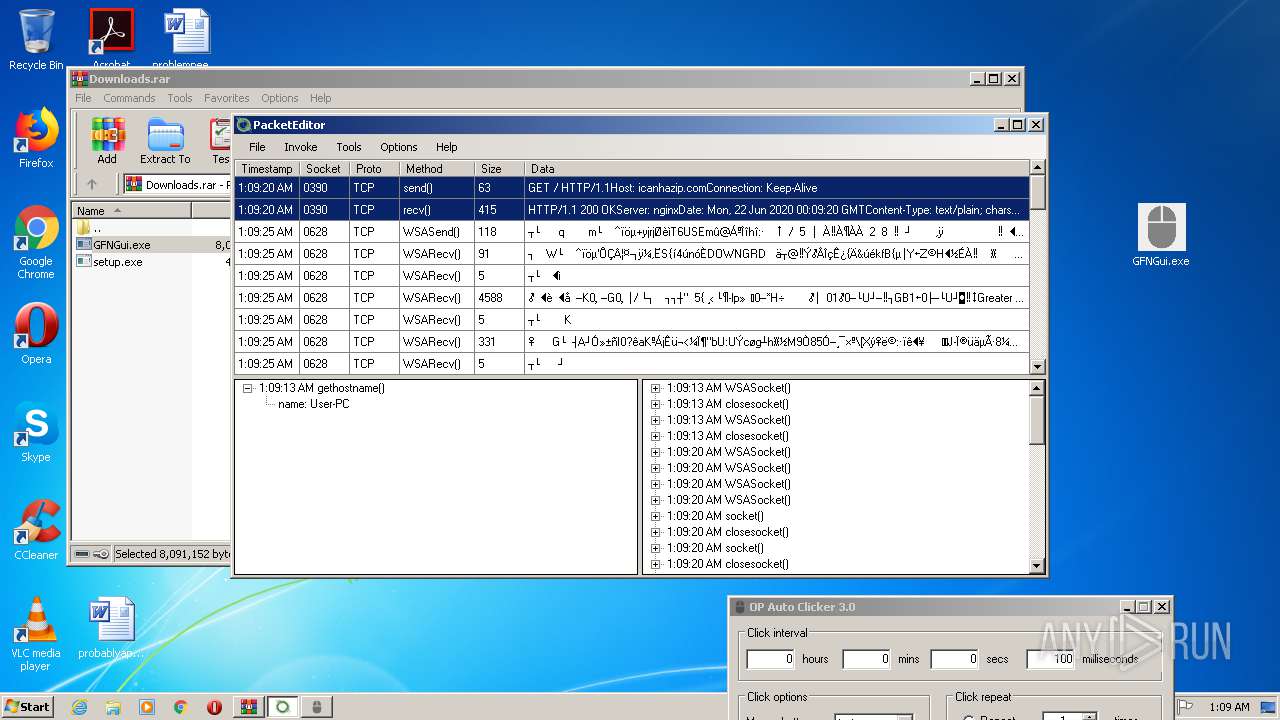The image size is (1280, 720).
Task: Select the recv() packet row of size 415
Action: pyautogui.click(x=632, y=210)
